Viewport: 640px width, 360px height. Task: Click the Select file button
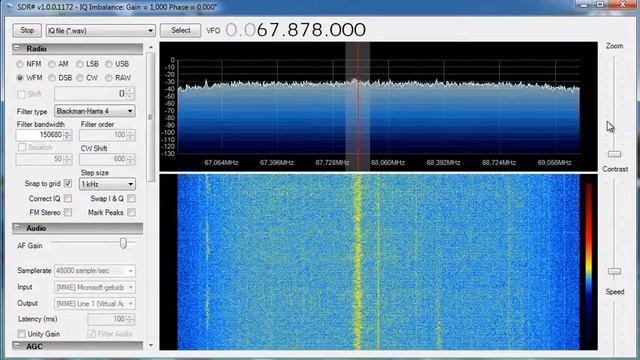[x=180, y=30]
